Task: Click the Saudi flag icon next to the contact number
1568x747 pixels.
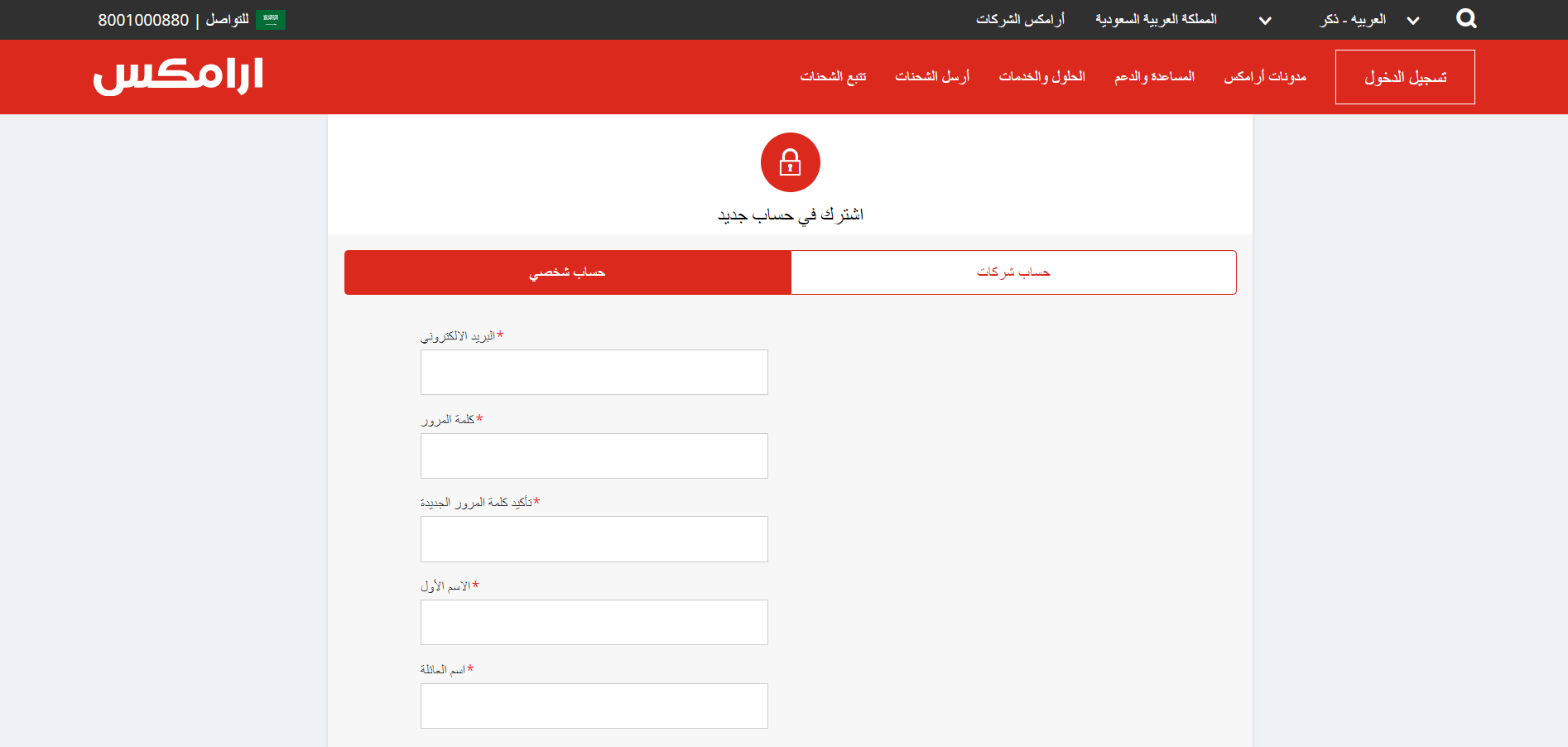Action: point(269,19)
